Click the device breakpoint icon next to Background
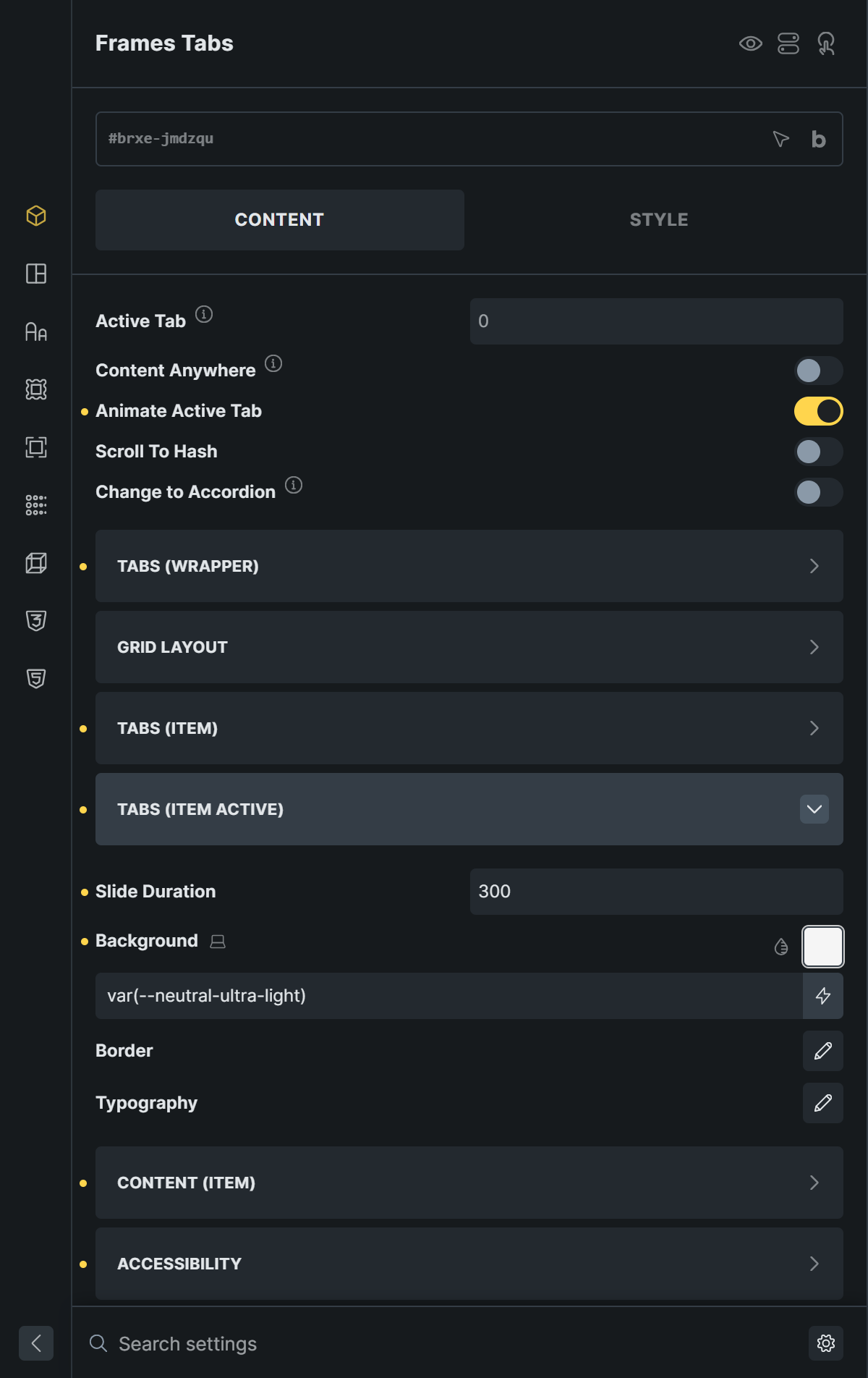Image resolution: width=868 pixels, height=1378 pixels. [x=218, y=942]
